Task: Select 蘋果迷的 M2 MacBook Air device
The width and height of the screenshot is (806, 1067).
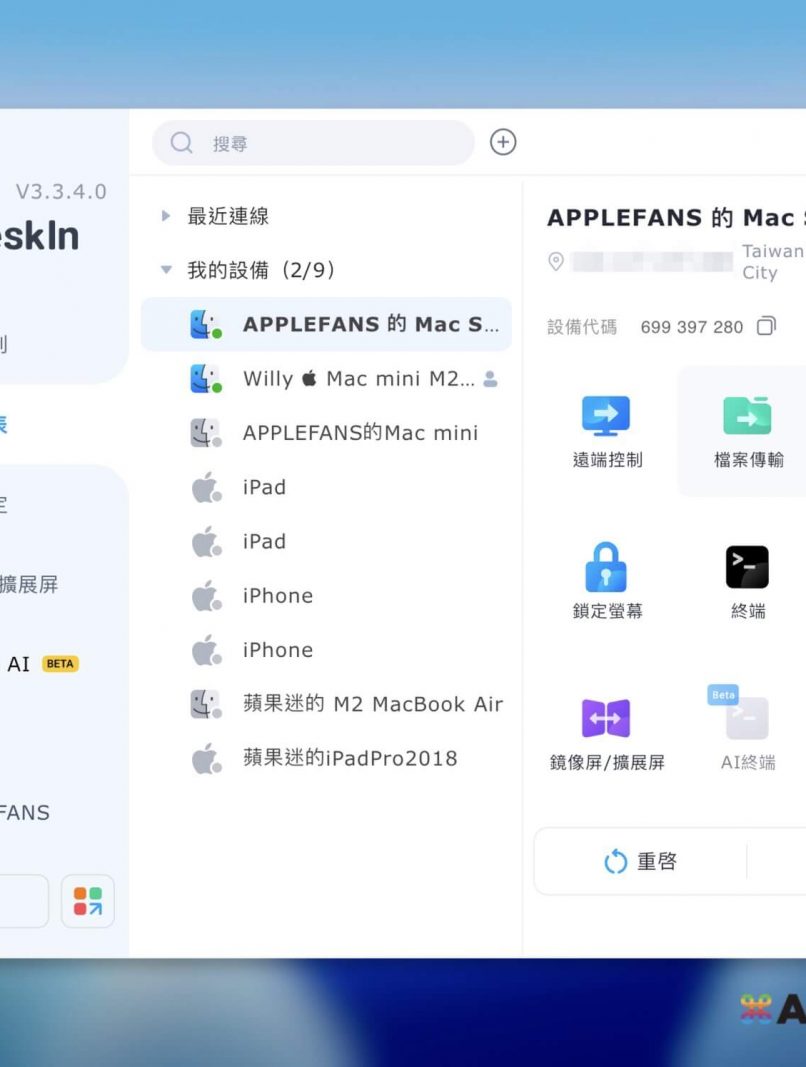Action: [371, 704]
